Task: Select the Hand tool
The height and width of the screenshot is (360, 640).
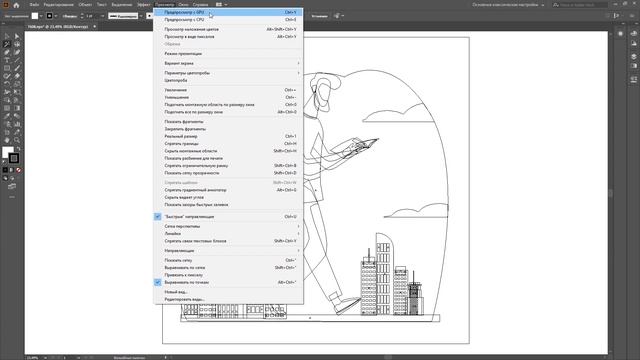Action: [x=7, y=140]
